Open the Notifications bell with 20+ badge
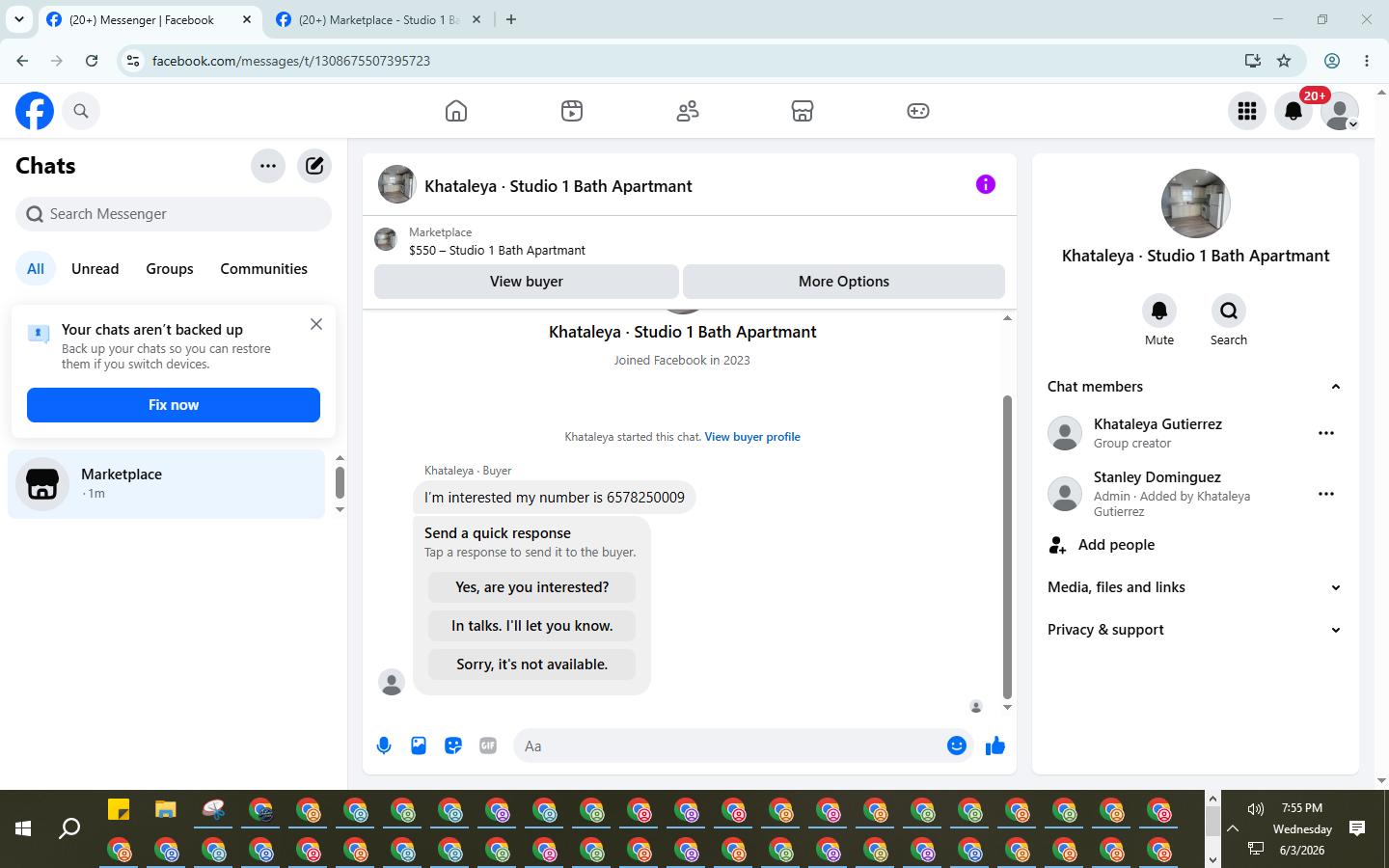 (x=1294, y=111)
